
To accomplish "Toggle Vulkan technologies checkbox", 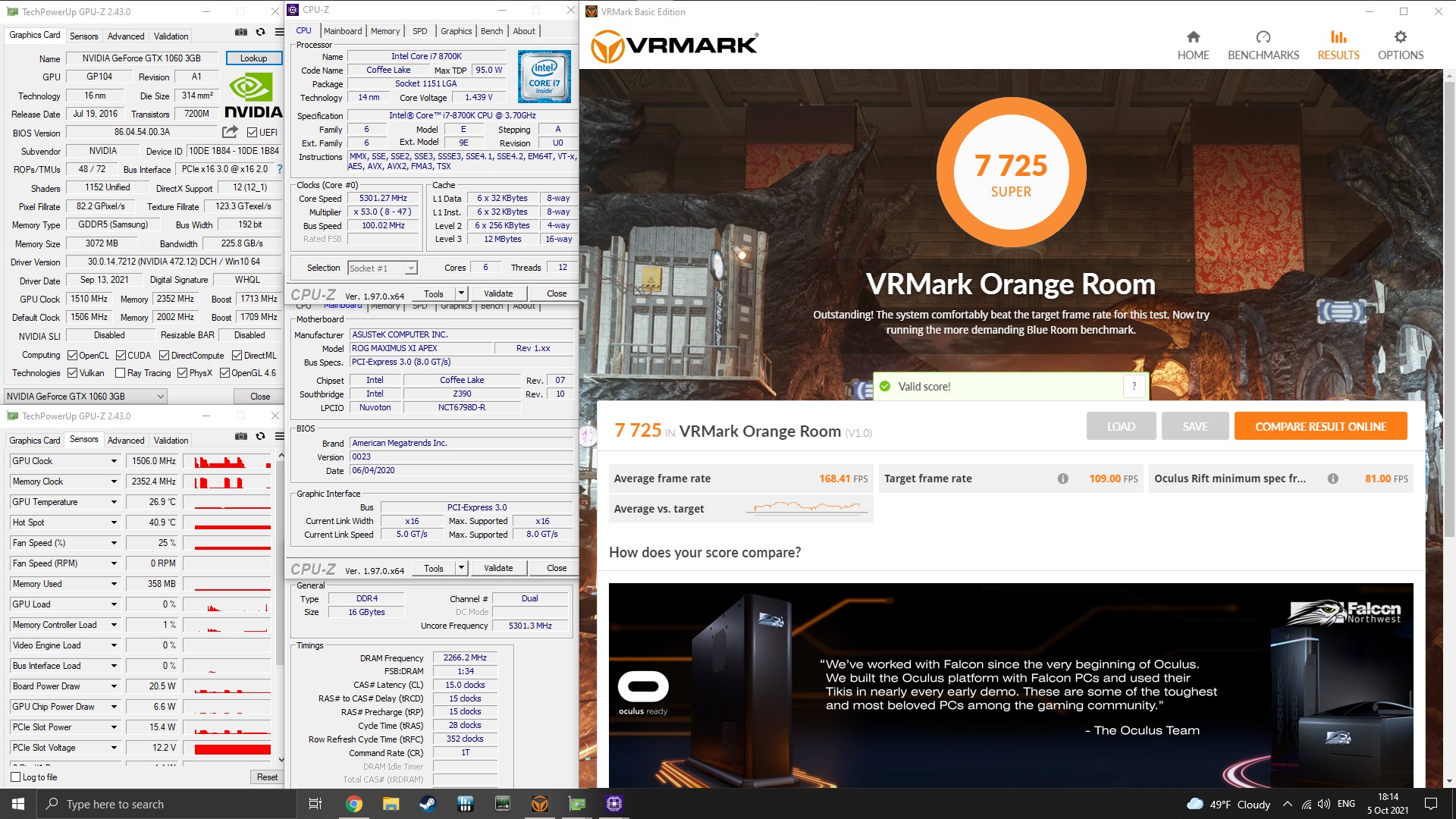I will tap(72, 372).
